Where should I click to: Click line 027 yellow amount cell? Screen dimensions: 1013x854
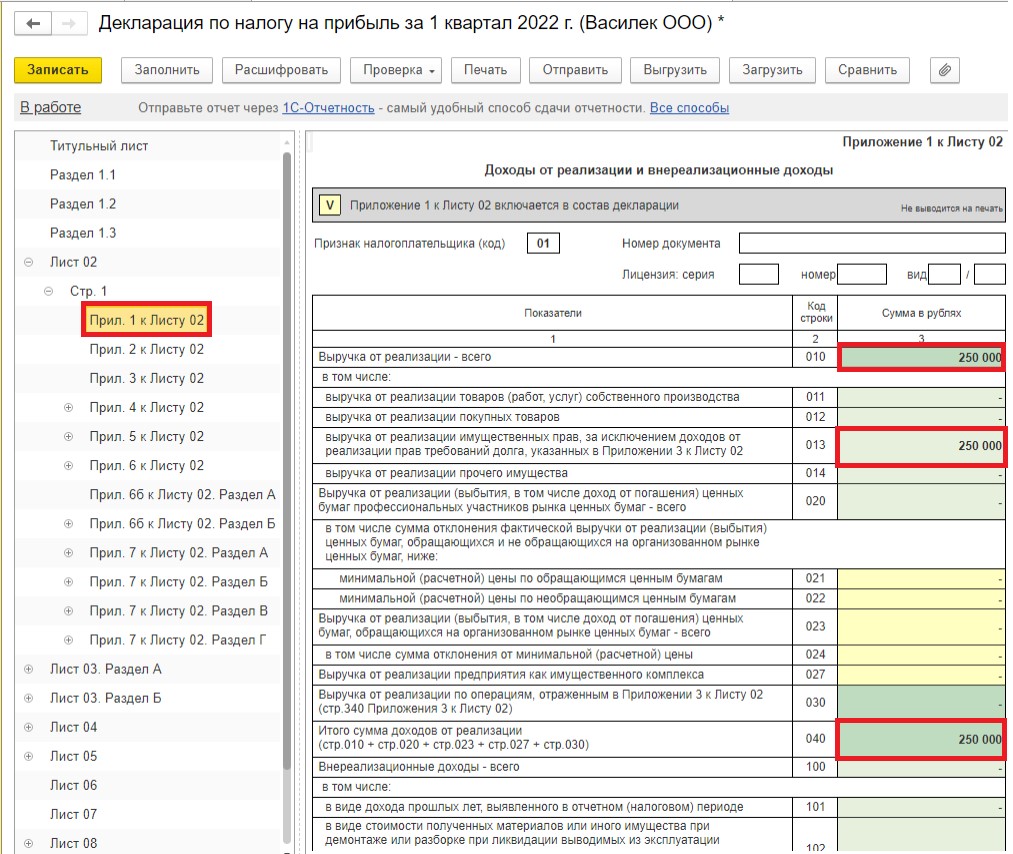tap(921, 675)
